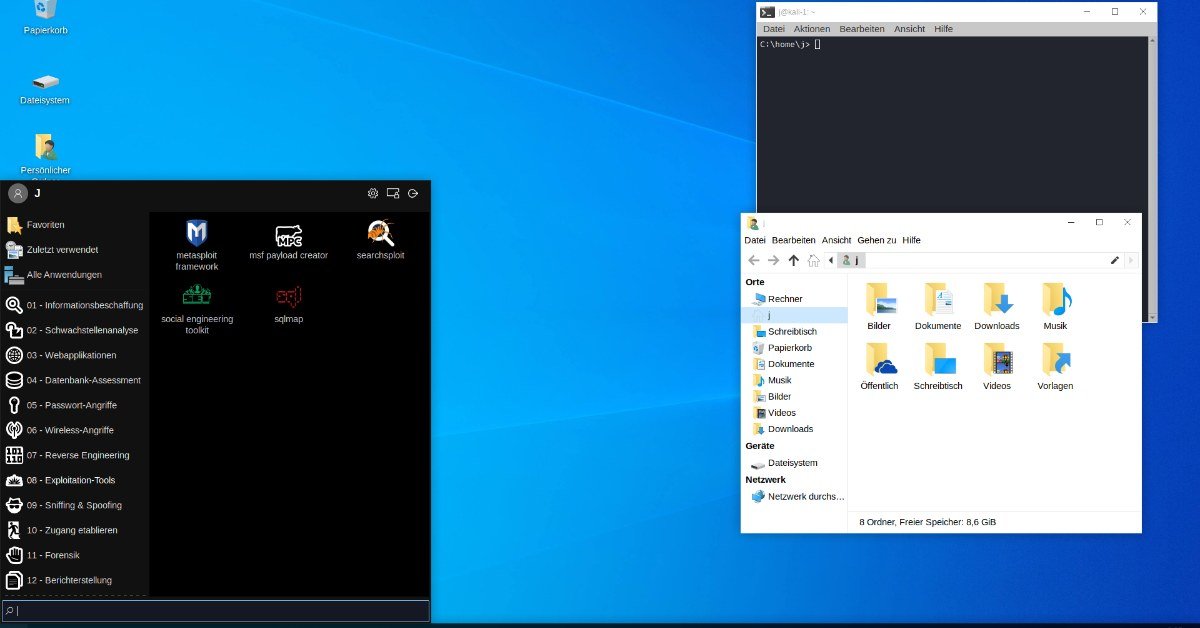Go to home folder via house icon
Screen dimensions: 1200x628
point(813,260)
